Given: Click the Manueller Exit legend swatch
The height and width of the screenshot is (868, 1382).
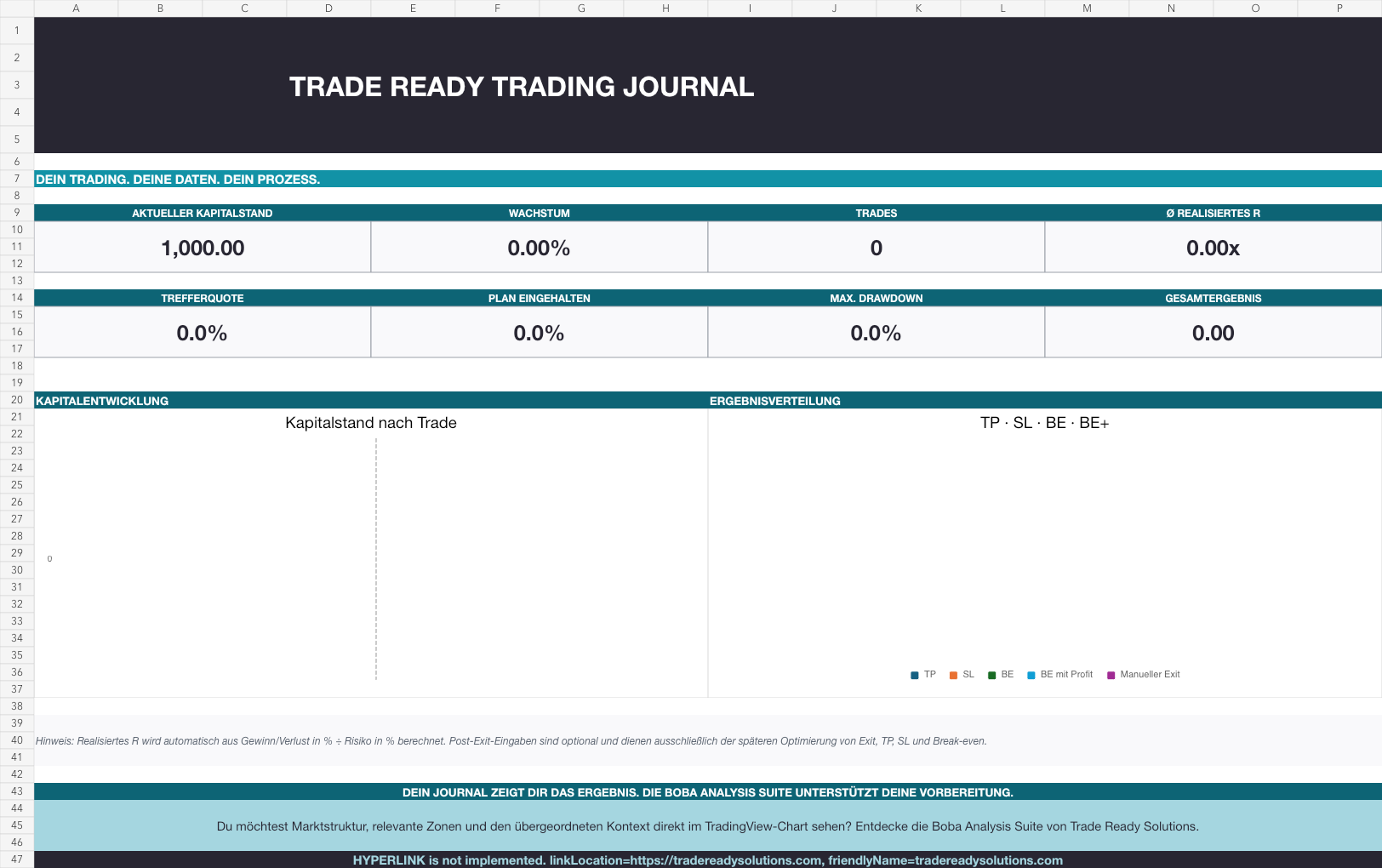Looking at the screenshot, I should point(1111,675).
